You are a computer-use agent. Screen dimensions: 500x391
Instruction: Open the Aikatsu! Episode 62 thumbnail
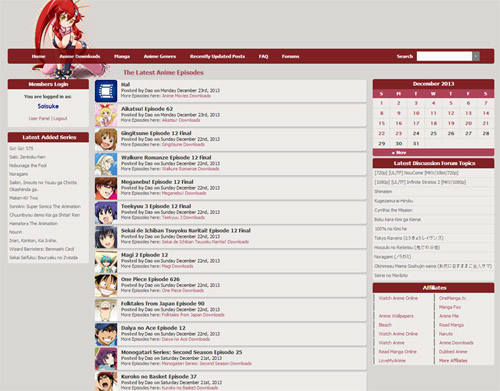106,115
